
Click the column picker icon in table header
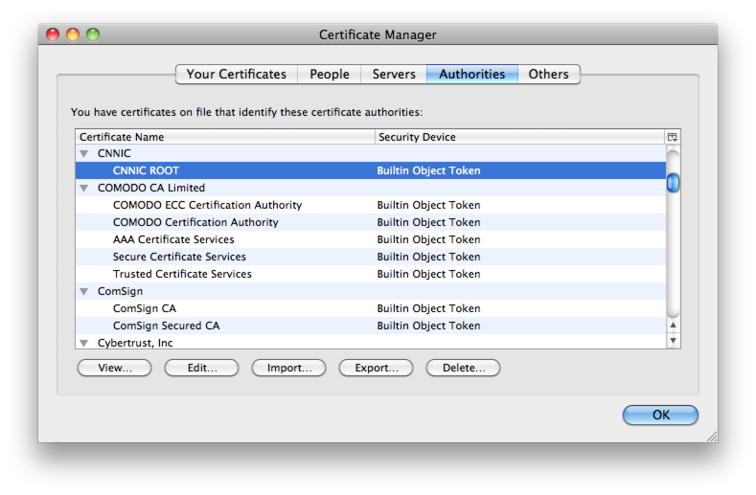(x=672, y=137)
